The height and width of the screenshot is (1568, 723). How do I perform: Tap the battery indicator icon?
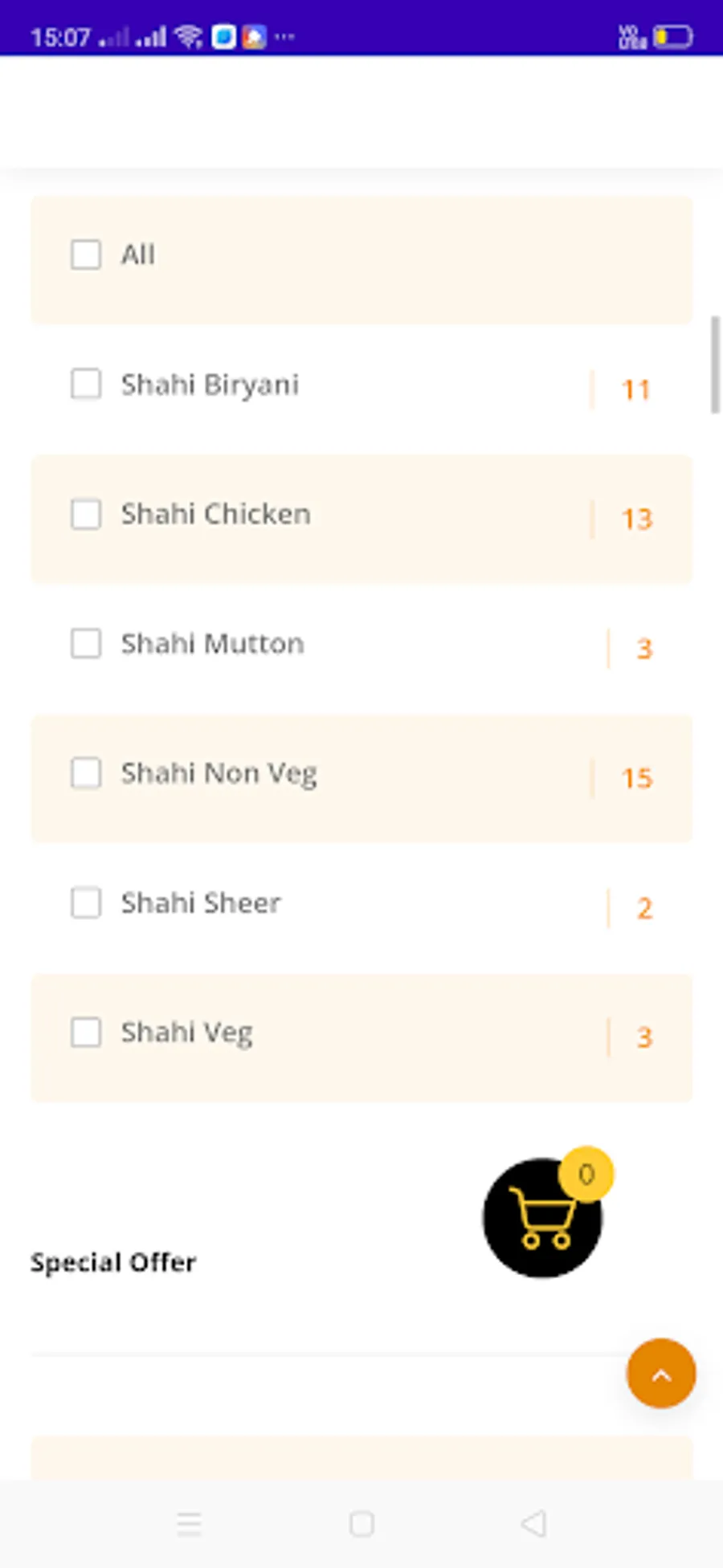pyautogui.click(x=672, y=37)
